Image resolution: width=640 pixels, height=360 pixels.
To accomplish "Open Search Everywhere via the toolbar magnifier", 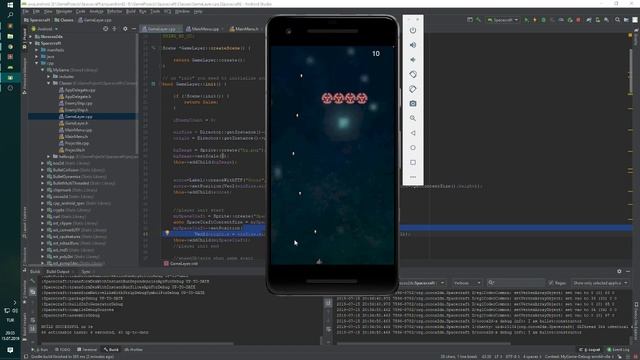I will point(617,20).
